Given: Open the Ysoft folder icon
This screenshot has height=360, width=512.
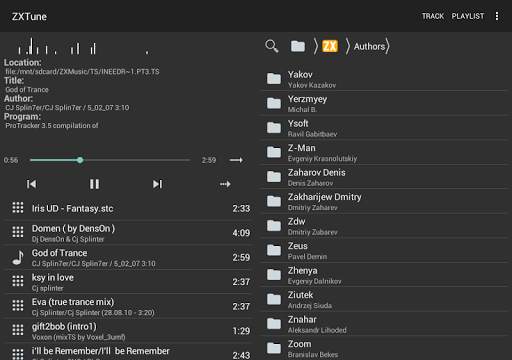Looking at the screenshot, I should click(x=274, y=128).
